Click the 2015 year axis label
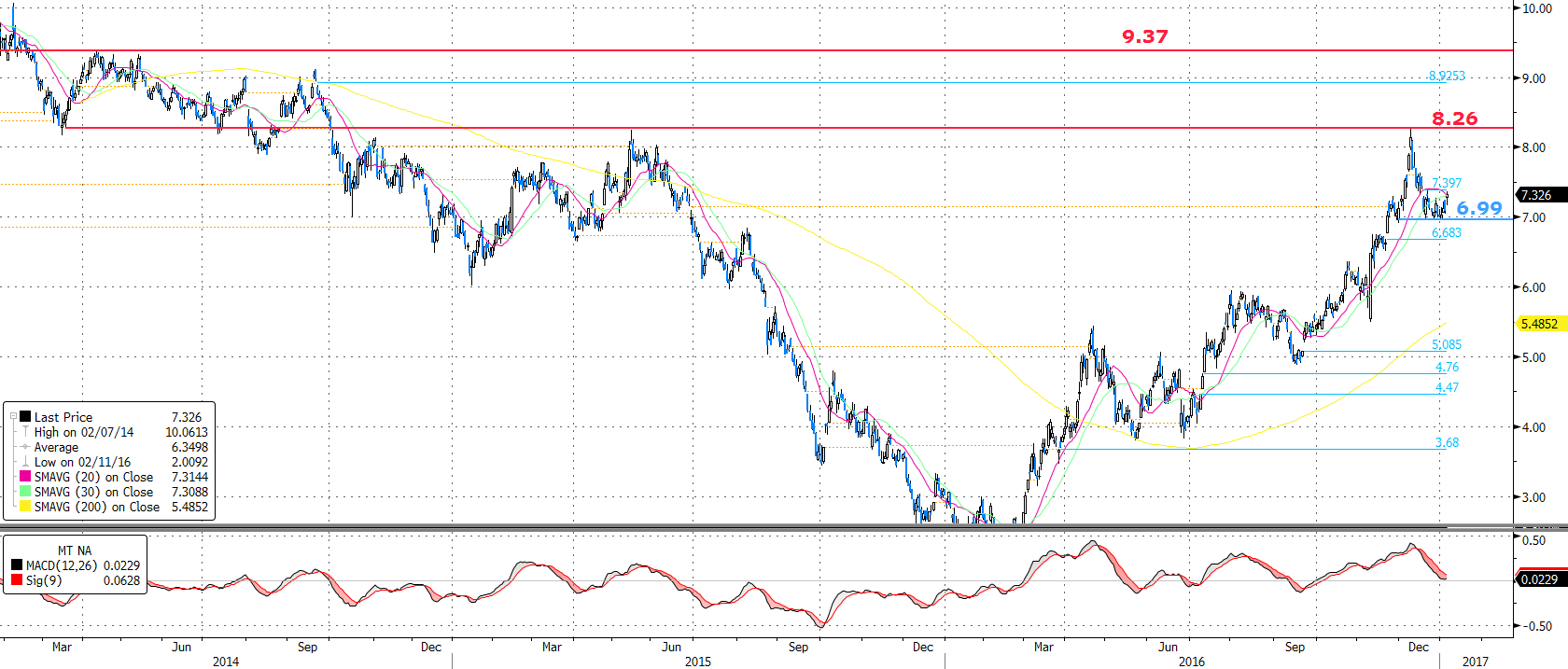This screenshot has width=1568, height=669. [698, 662]
